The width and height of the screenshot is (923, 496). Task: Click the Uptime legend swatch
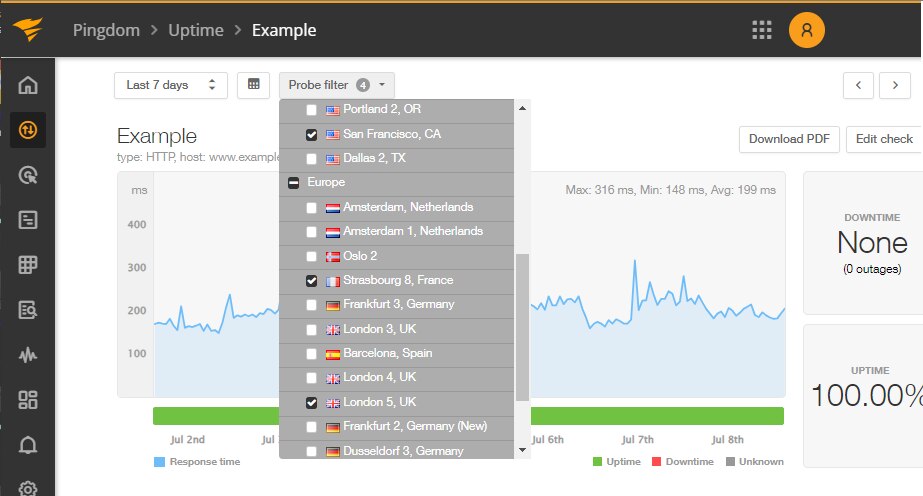(597, 462)
